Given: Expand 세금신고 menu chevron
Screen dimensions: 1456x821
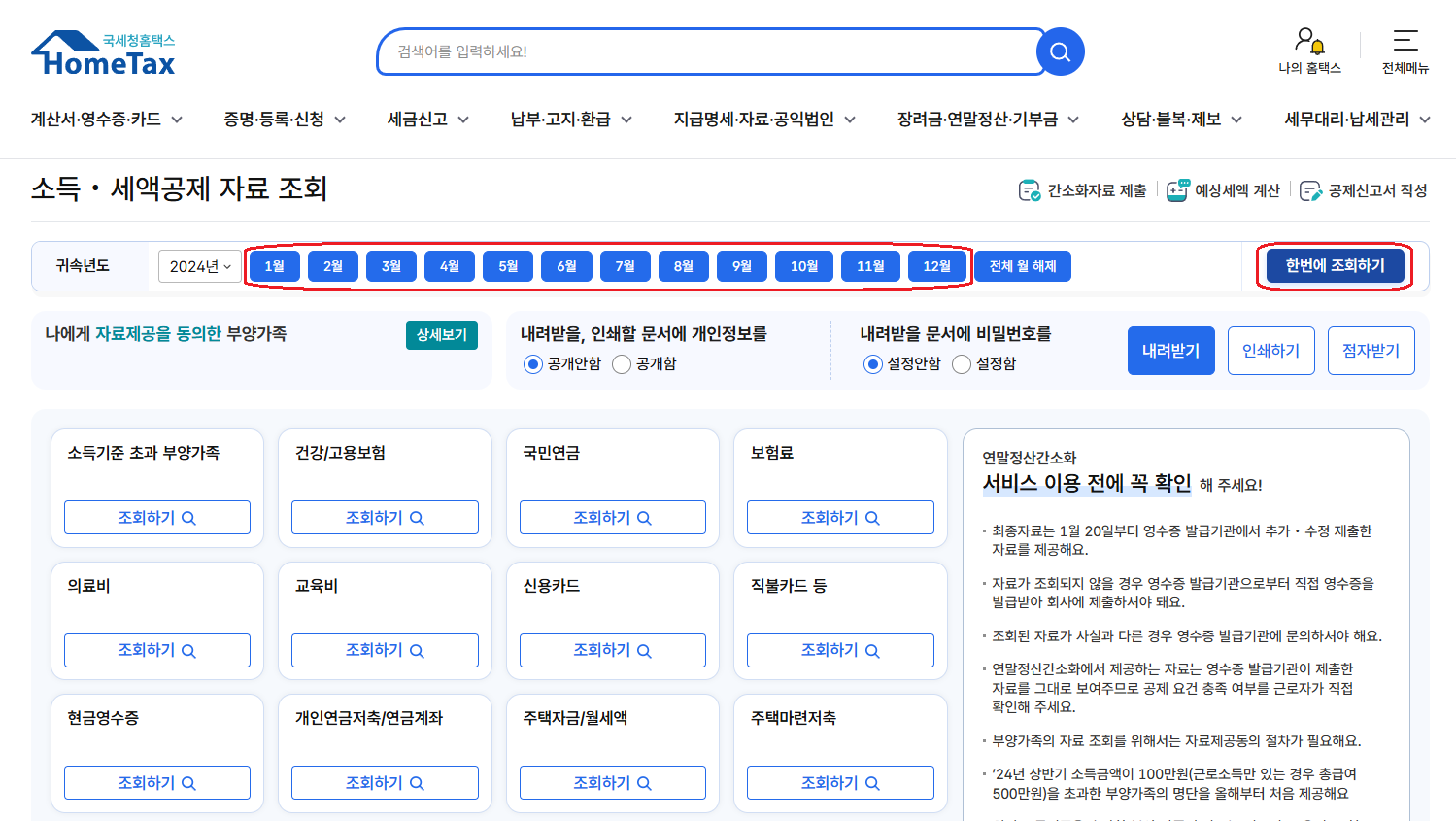Looking at the screenshot, I should coord(463,120).
